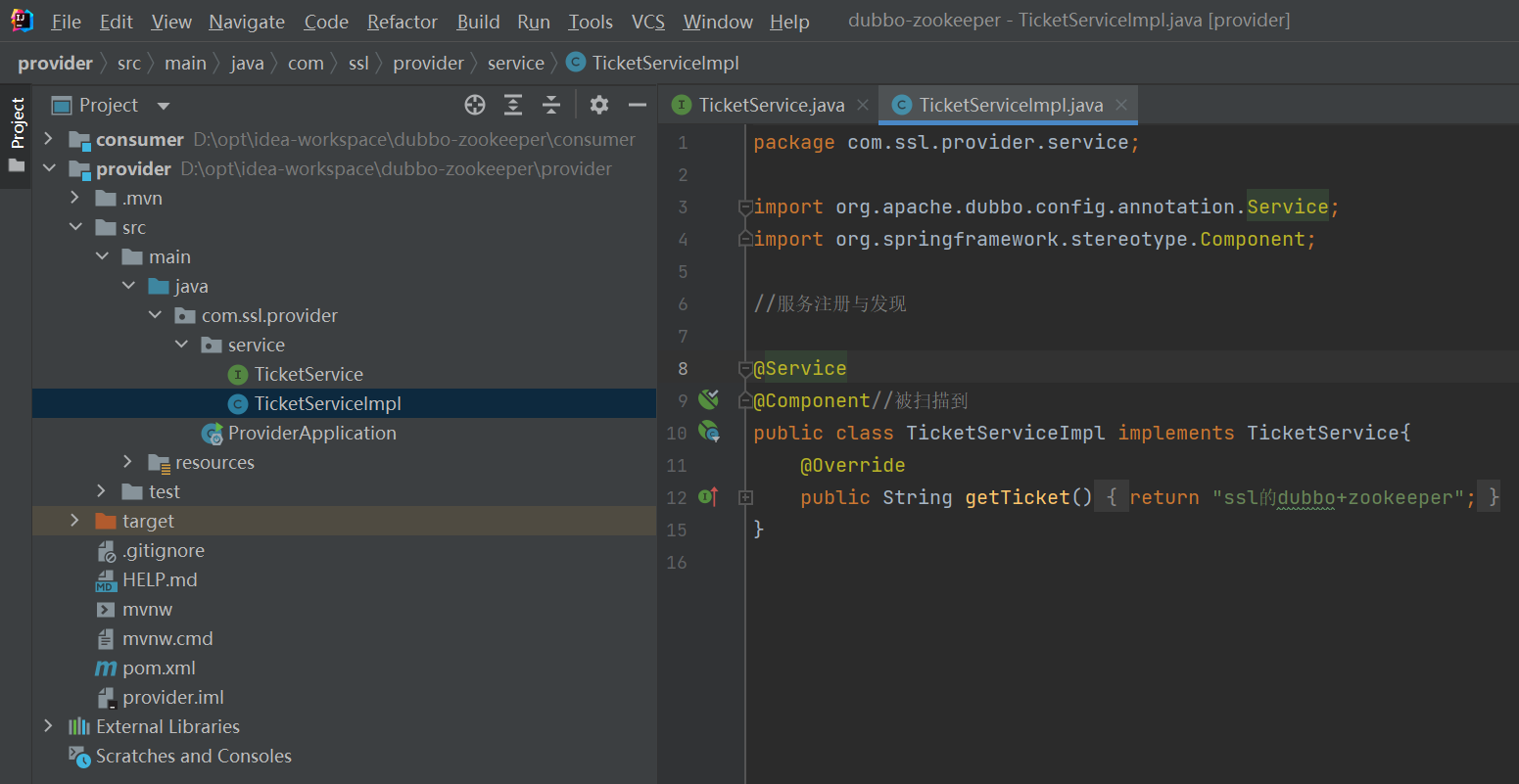Image resolution: width=1519 pixels, height=784 pixels.
Task: Collapse the src folder
Action: coord(74,227)
